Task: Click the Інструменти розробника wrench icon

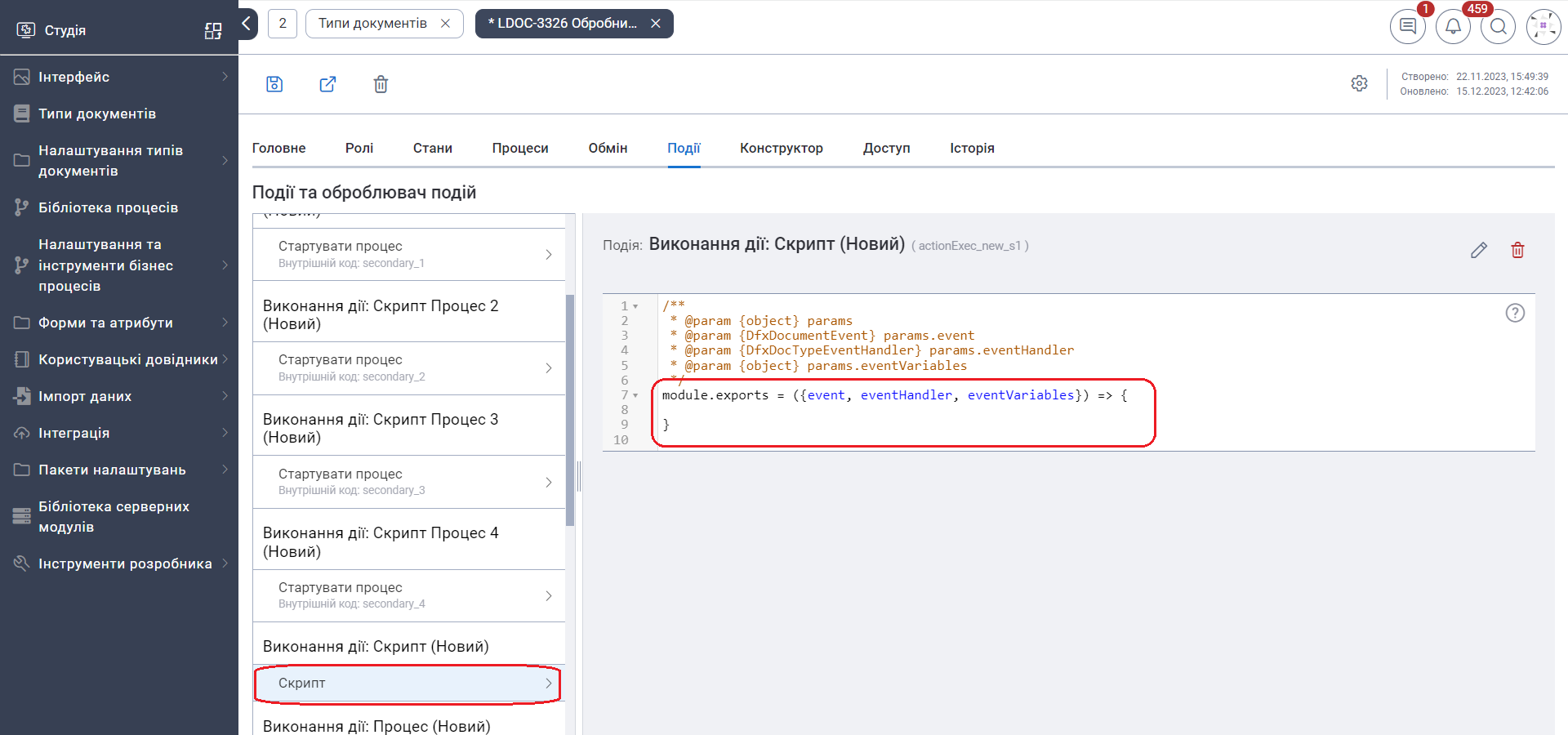Action: click(22, 563)
